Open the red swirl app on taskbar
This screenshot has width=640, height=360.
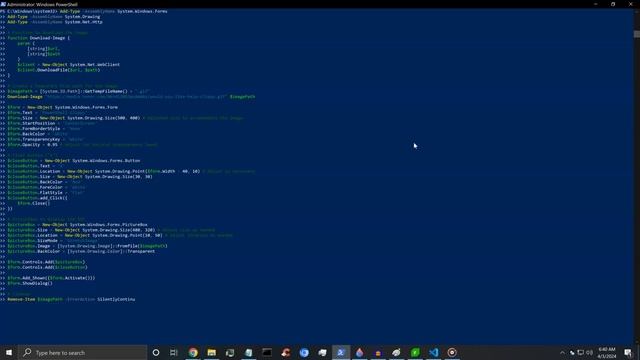(286, 352)
